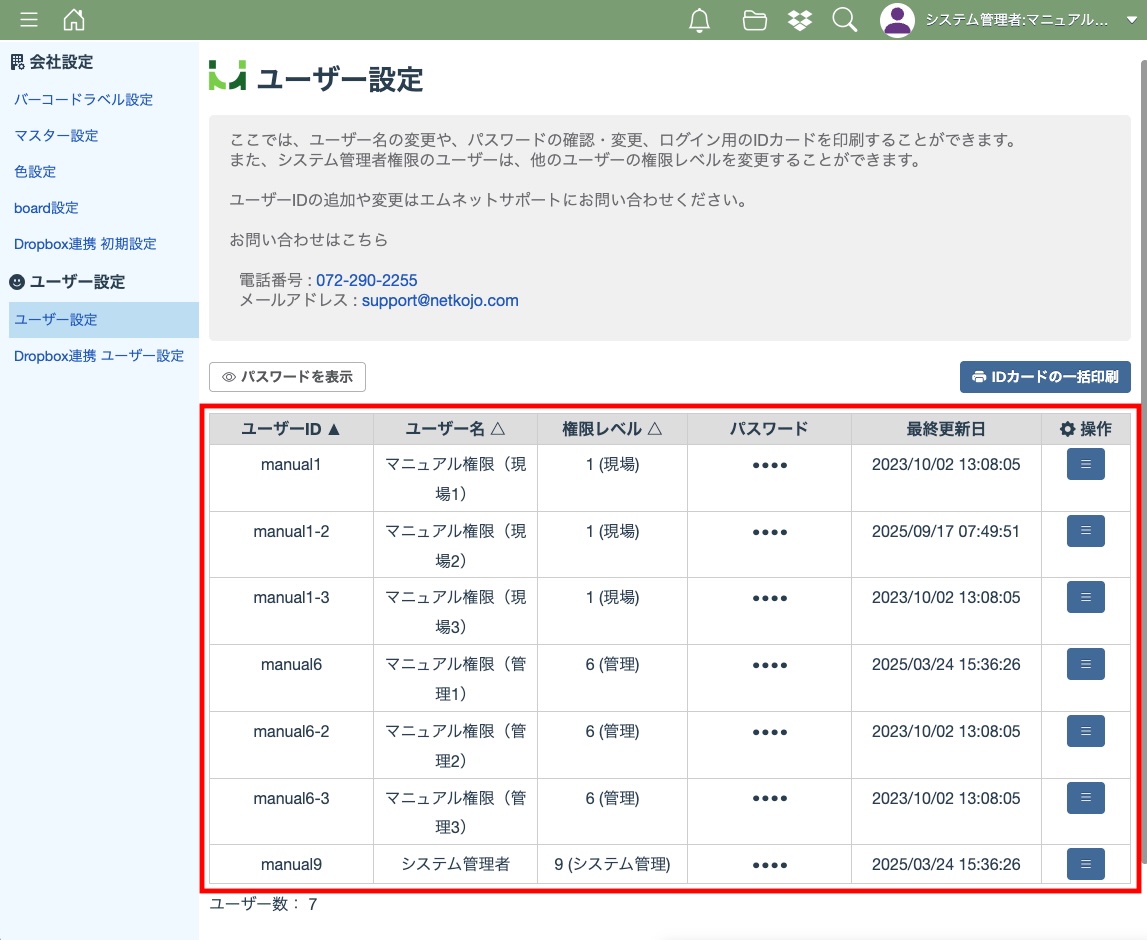
Task: Sort table by ユーザー名 column
Action: [x=455, y=429]
